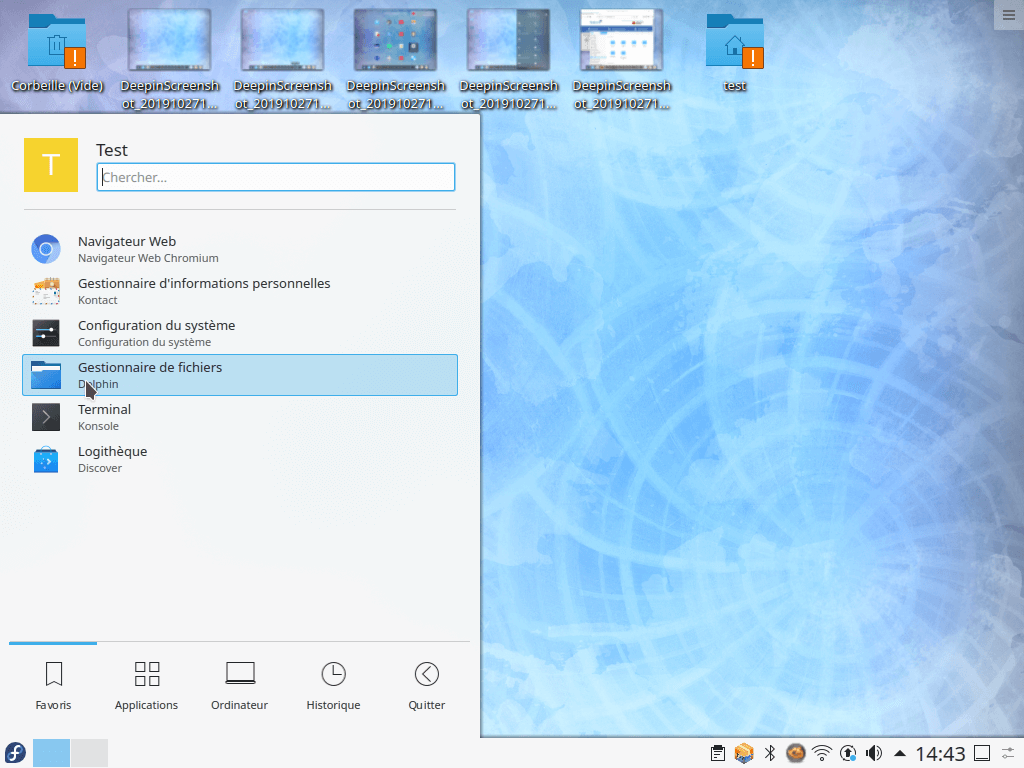Focus the Chercher search field
Screen dimensions: 1024x768
tap(276, 177)
